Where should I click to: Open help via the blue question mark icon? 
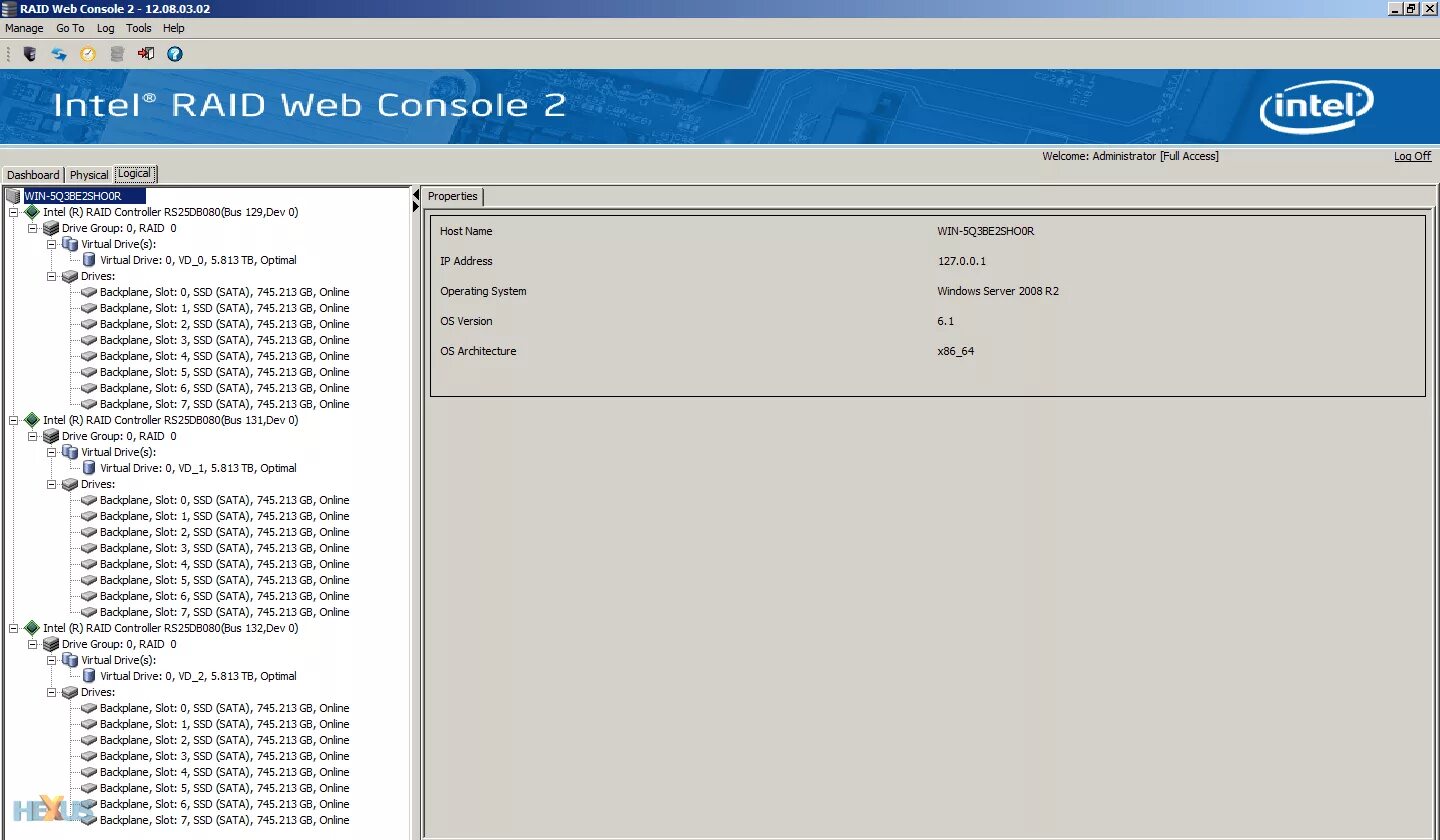175,54
